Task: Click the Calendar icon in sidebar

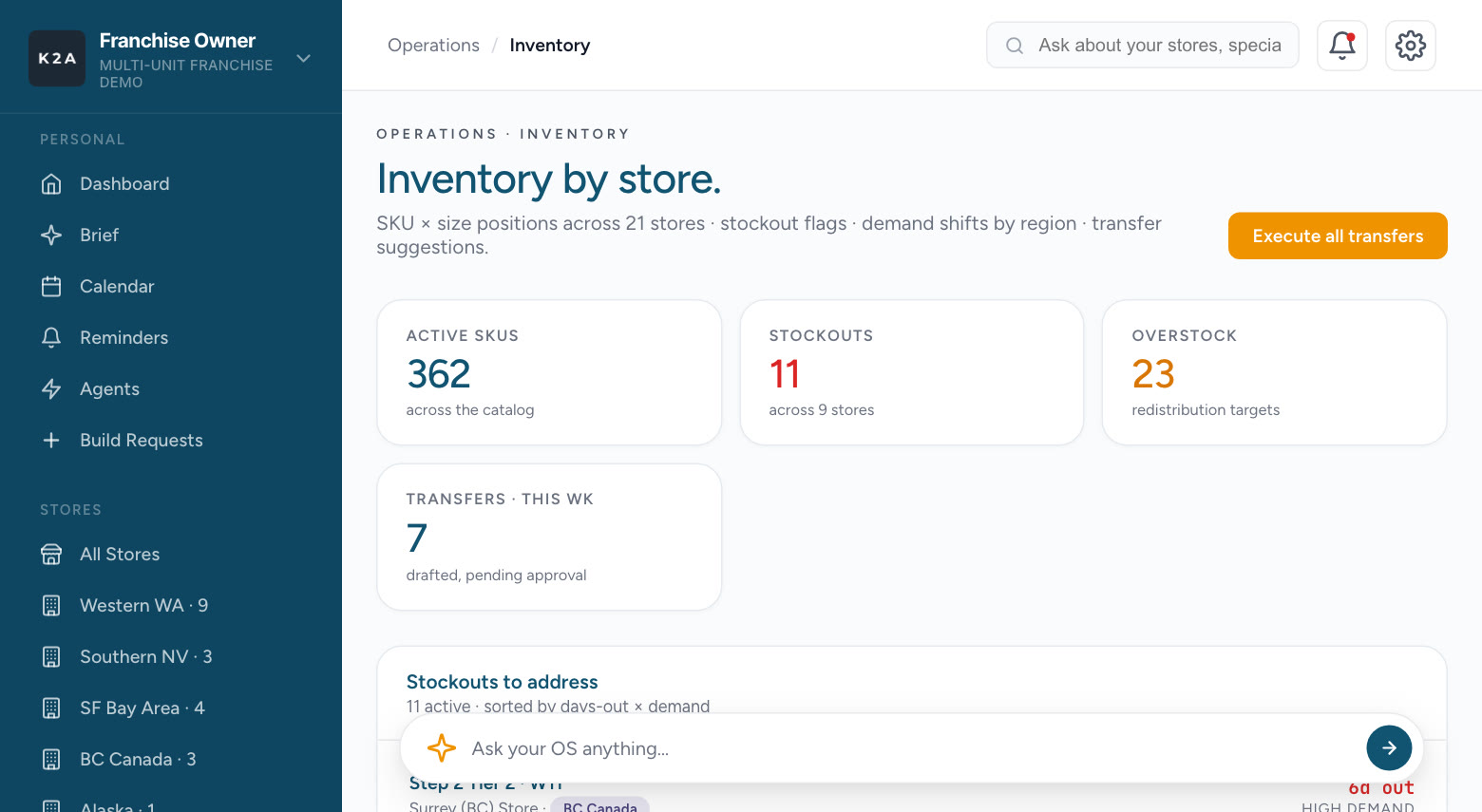Action: [x=51, y=287]
